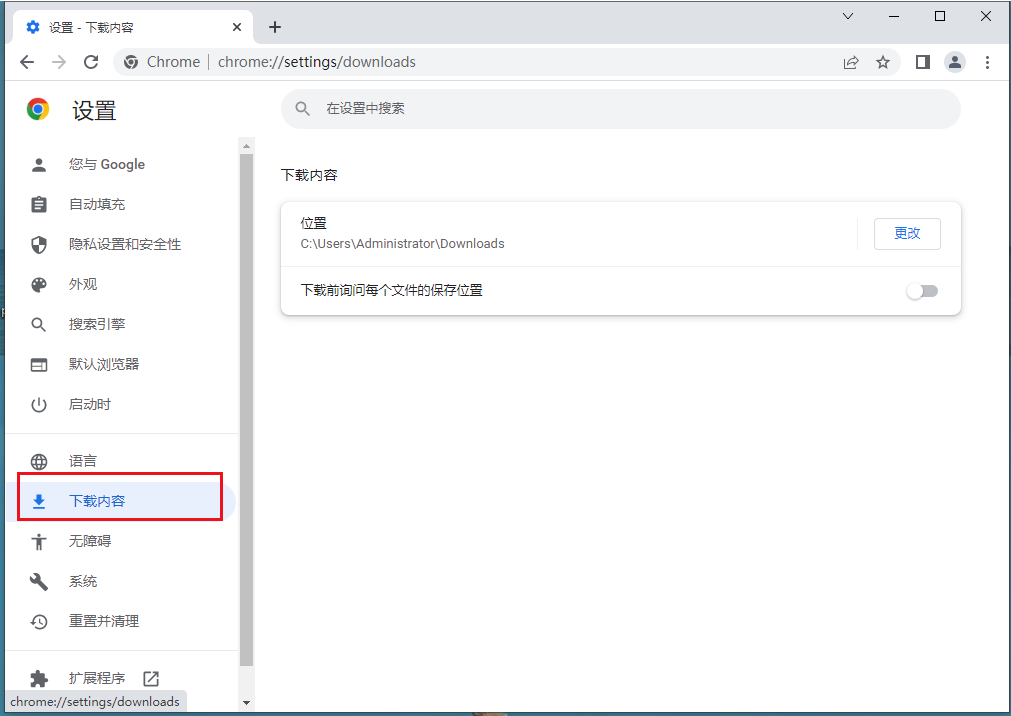This screenshot has width=1011, height=716.
Task: Click the globe icon for 语言
Action: click(39, 461)
